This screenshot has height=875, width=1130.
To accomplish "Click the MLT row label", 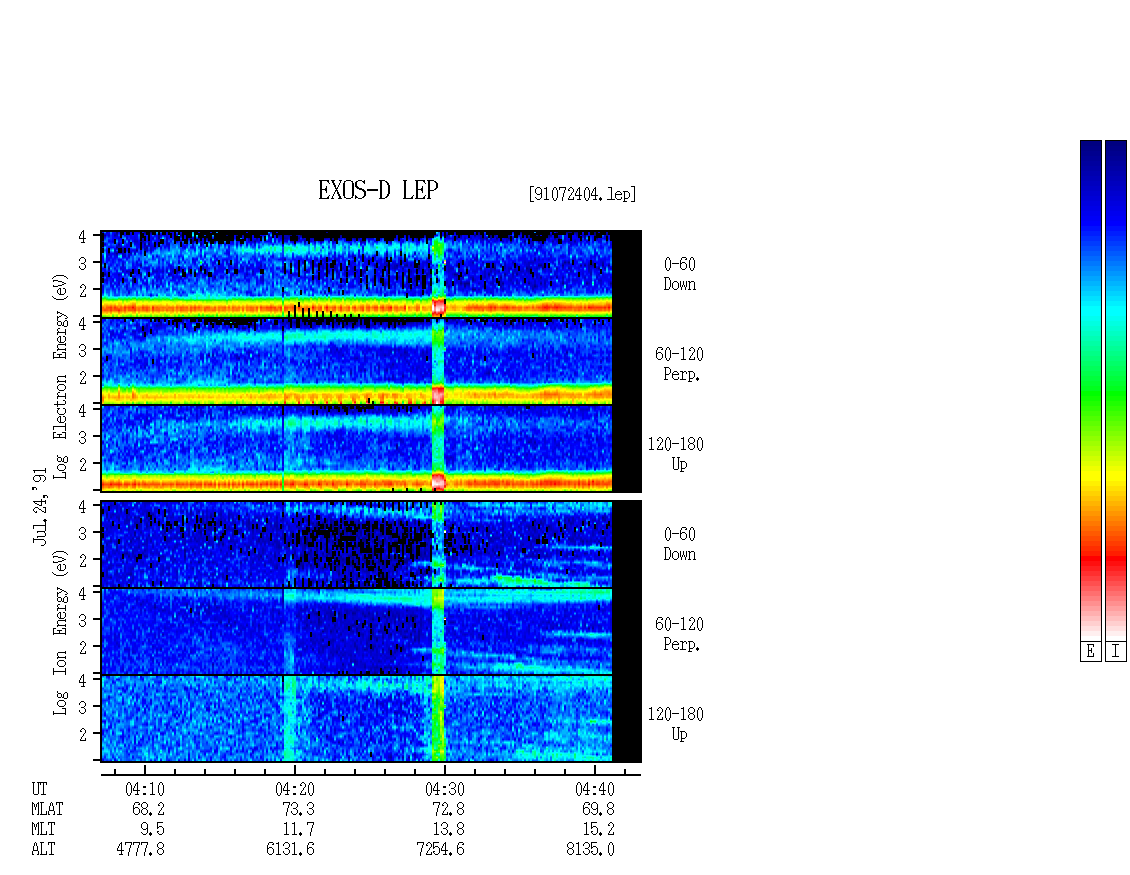I will (43, 830).
